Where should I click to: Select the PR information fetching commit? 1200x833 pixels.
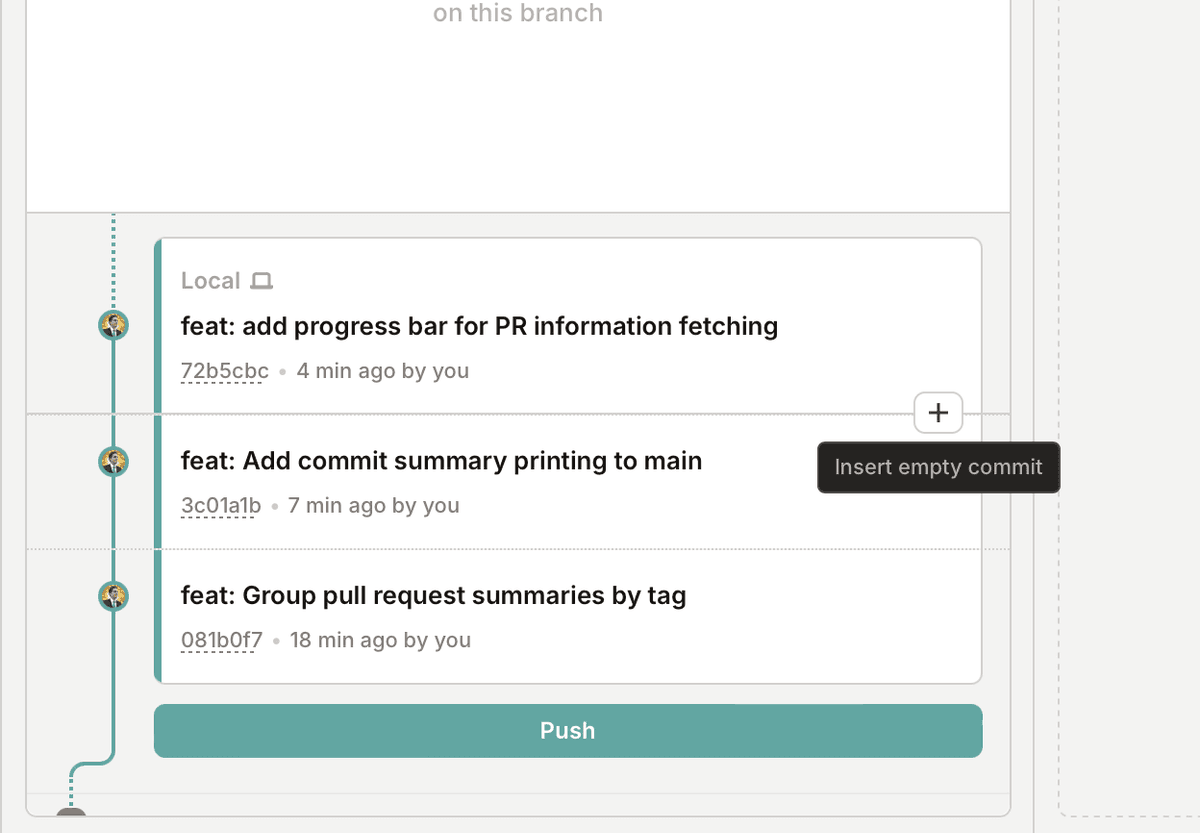pyautogui.click(x=480, y=326)
